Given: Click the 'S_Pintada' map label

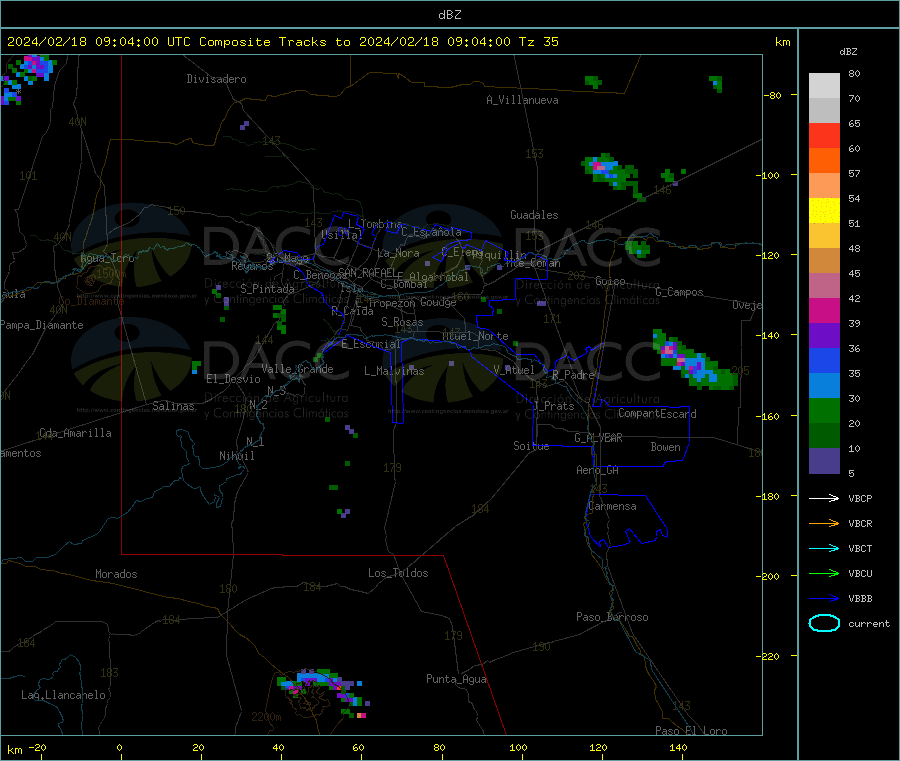Looking at the screenshot, I should pyautogui.click(x=267, y=289).
